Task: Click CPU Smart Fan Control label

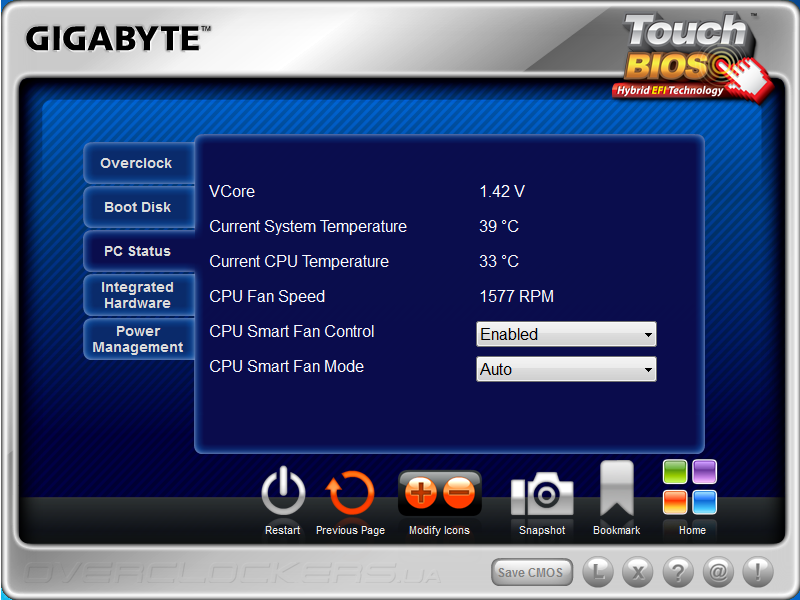Action: [x=292, y=331]
